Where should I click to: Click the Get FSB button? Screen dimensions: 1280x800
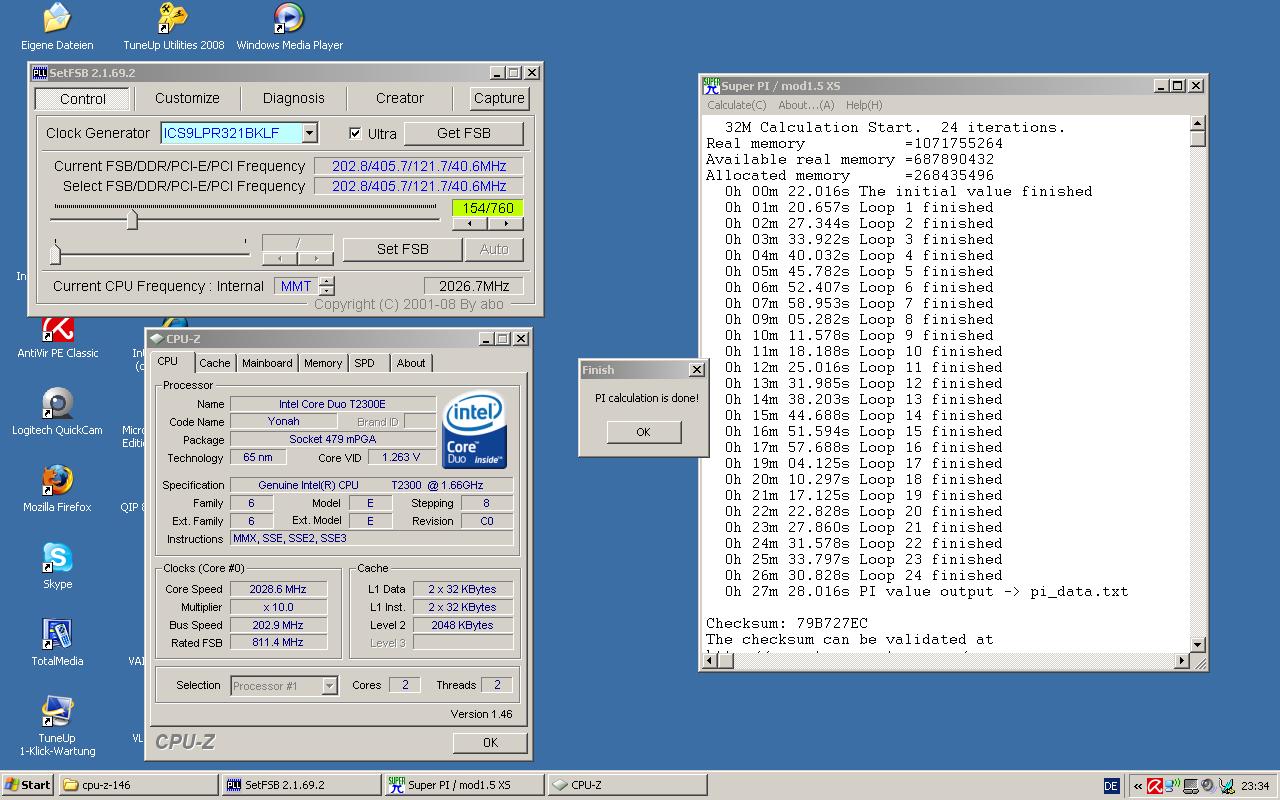(464, 133)
